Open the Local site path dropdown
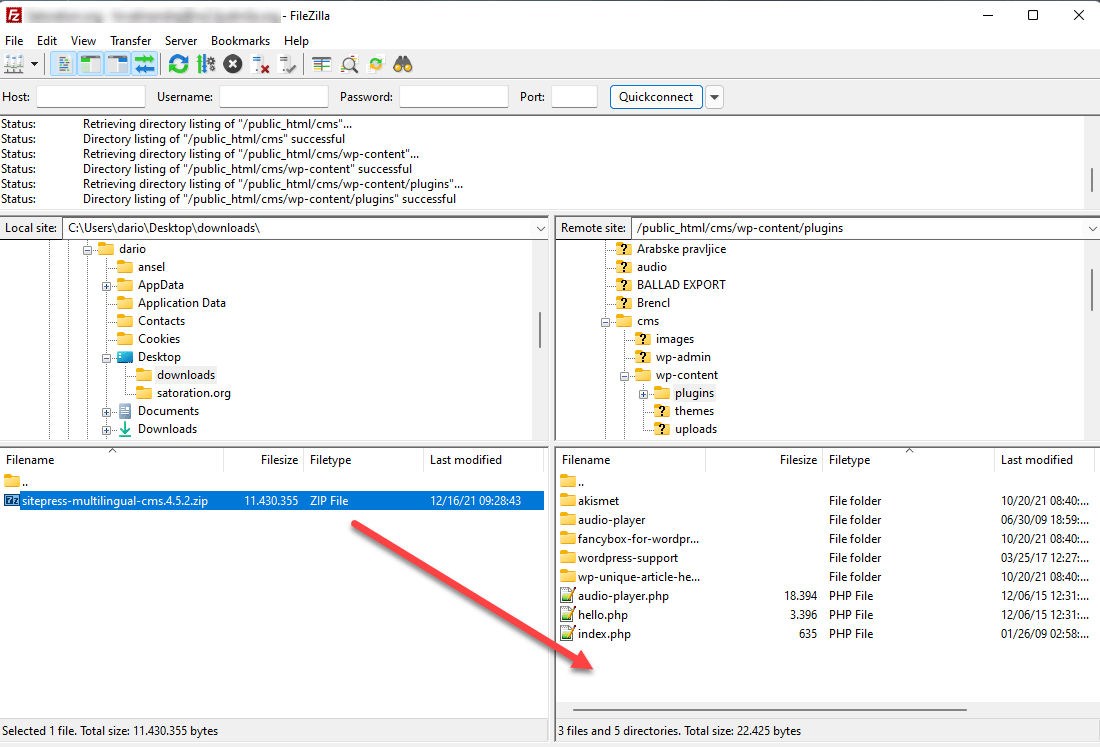The image size is (1100, 747). (541, 229)
